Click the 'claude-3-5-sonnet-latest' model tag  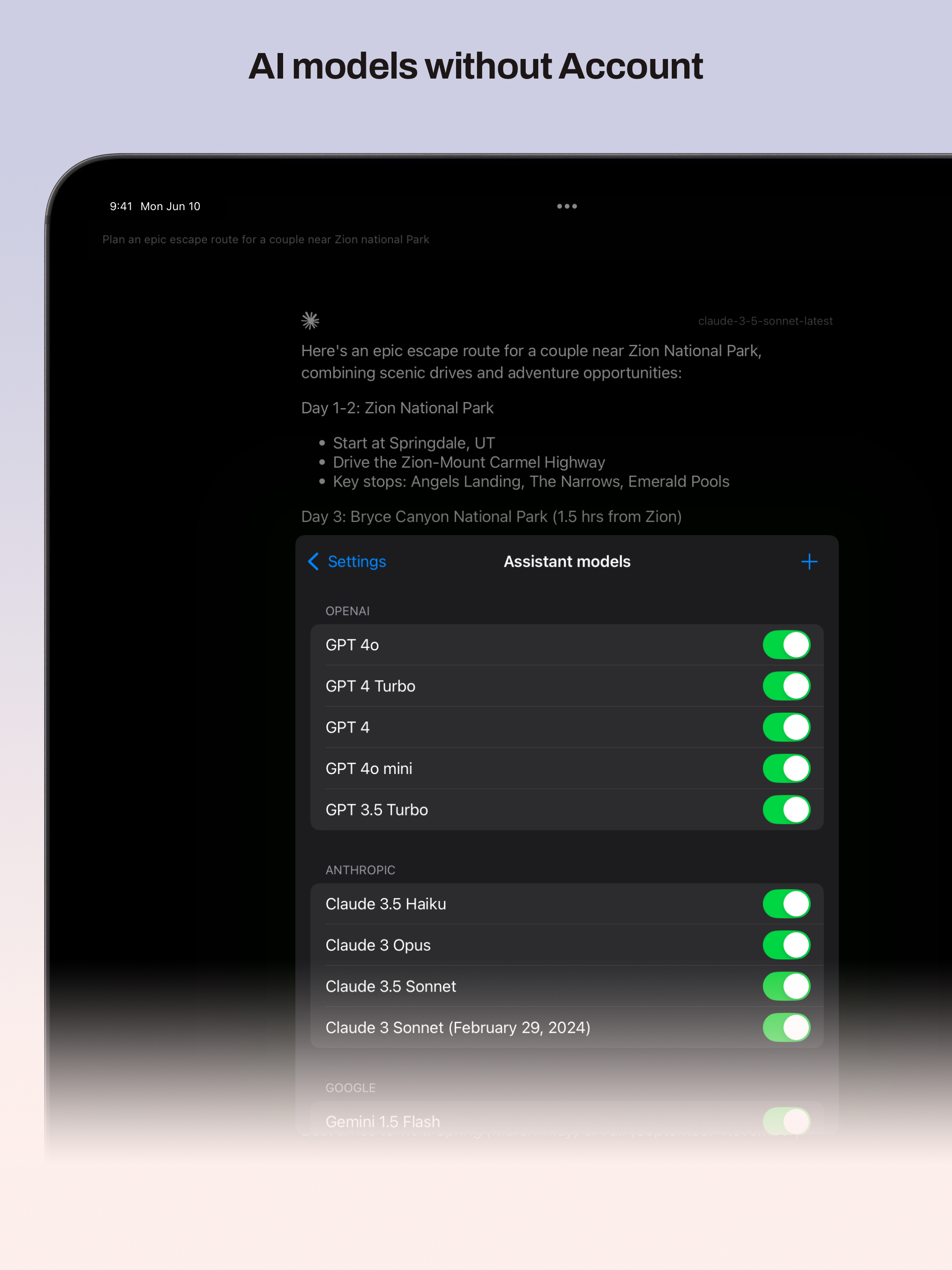coord(765,321)
